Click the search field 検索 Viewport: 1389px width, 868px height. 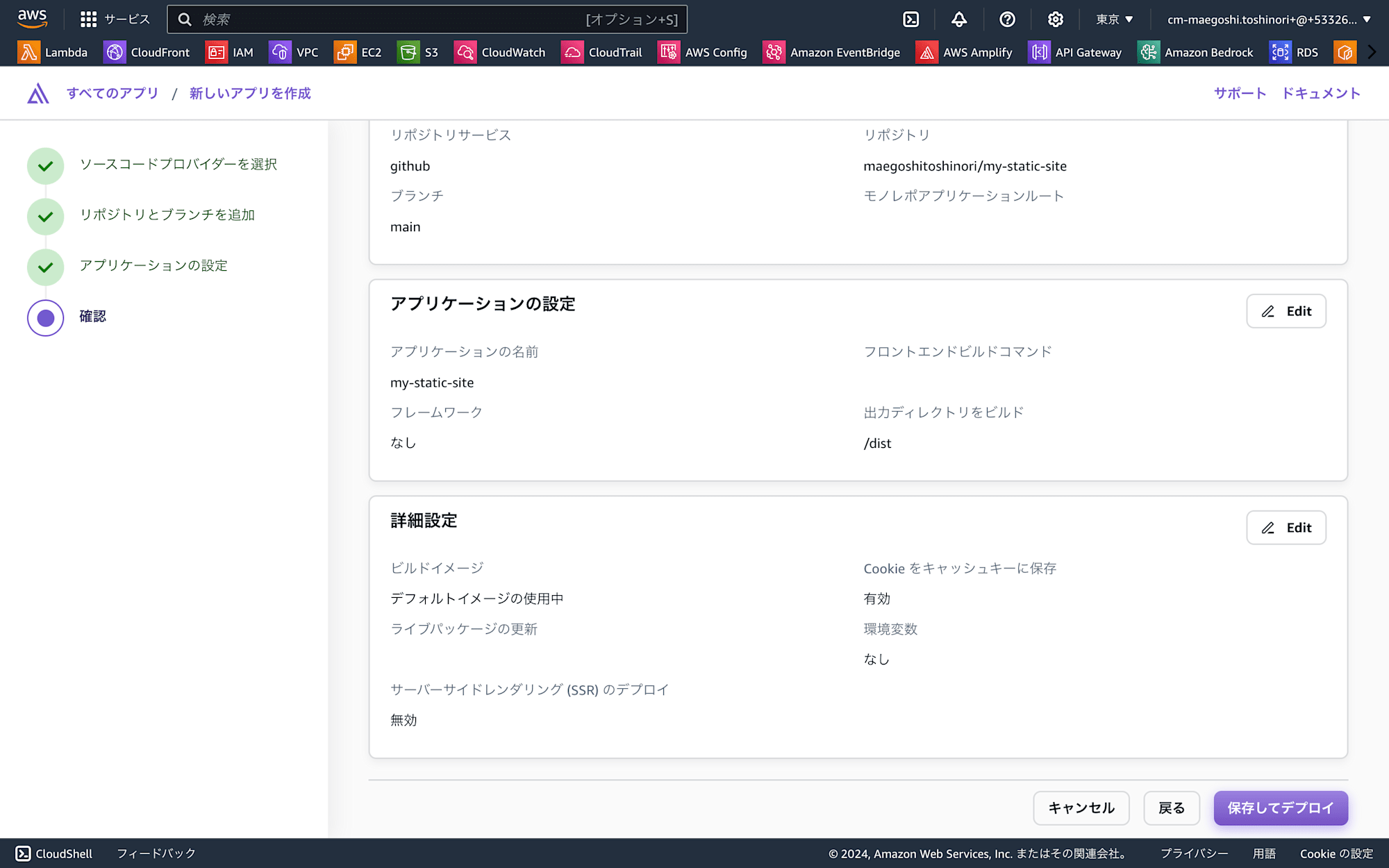[427, 19]
